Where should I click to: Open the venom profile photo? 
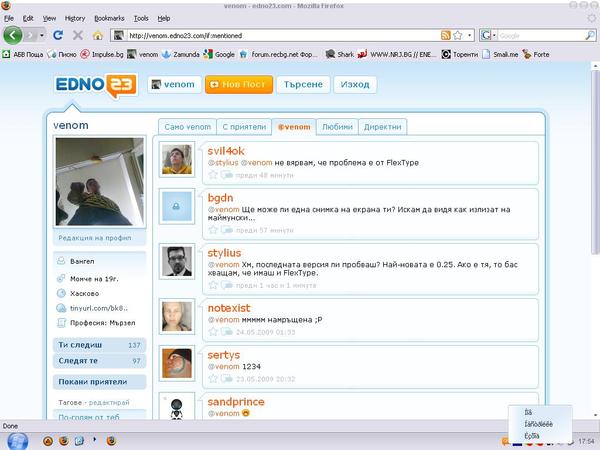99,182
